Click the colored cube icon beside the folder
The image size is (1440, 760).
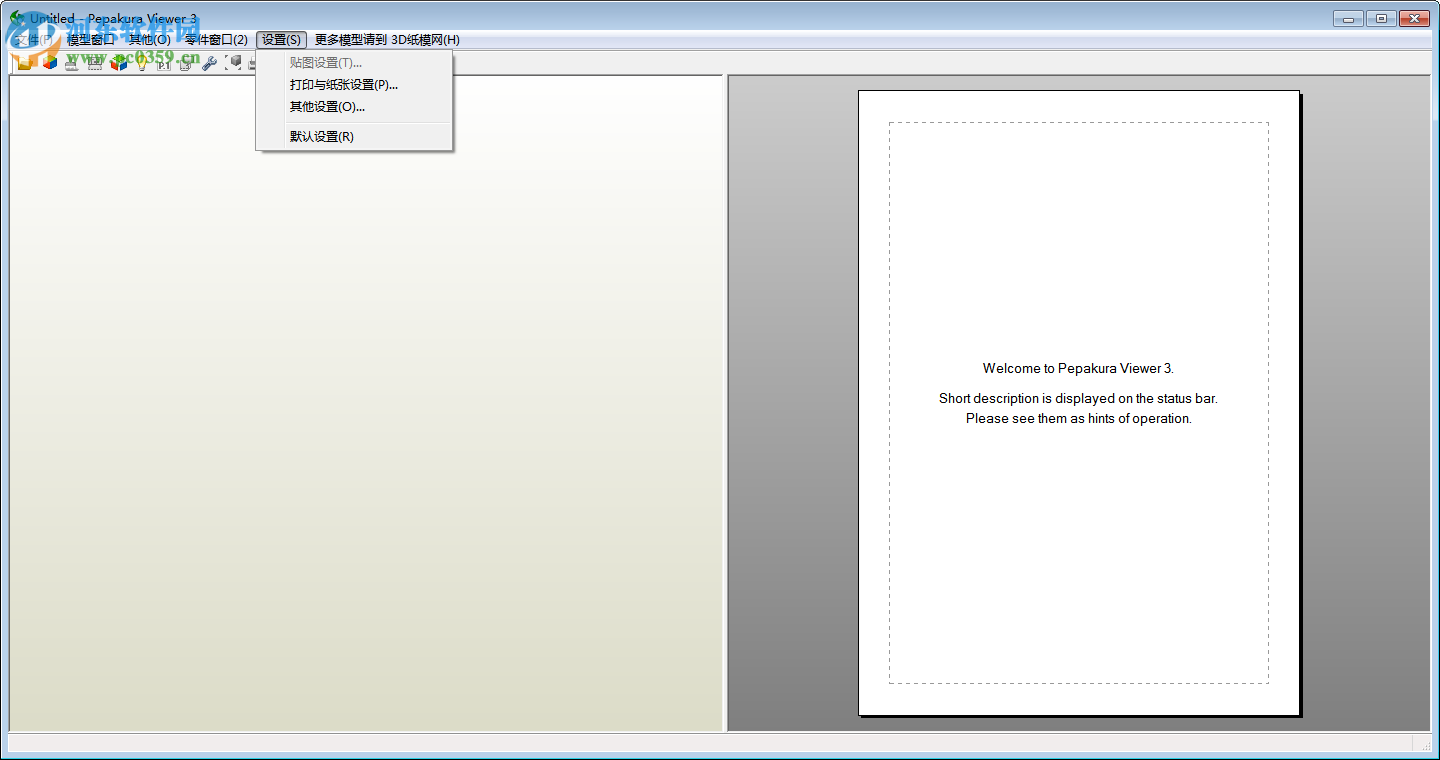click(49, 63)
